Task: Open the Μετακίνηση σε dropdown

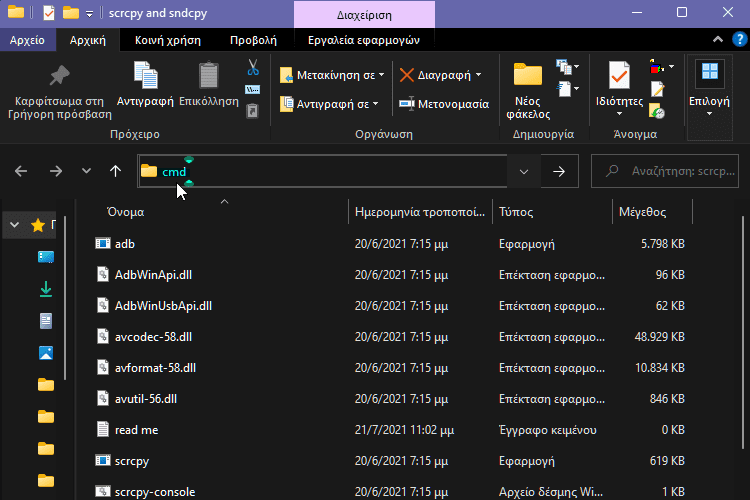Action: pos(332,75)
